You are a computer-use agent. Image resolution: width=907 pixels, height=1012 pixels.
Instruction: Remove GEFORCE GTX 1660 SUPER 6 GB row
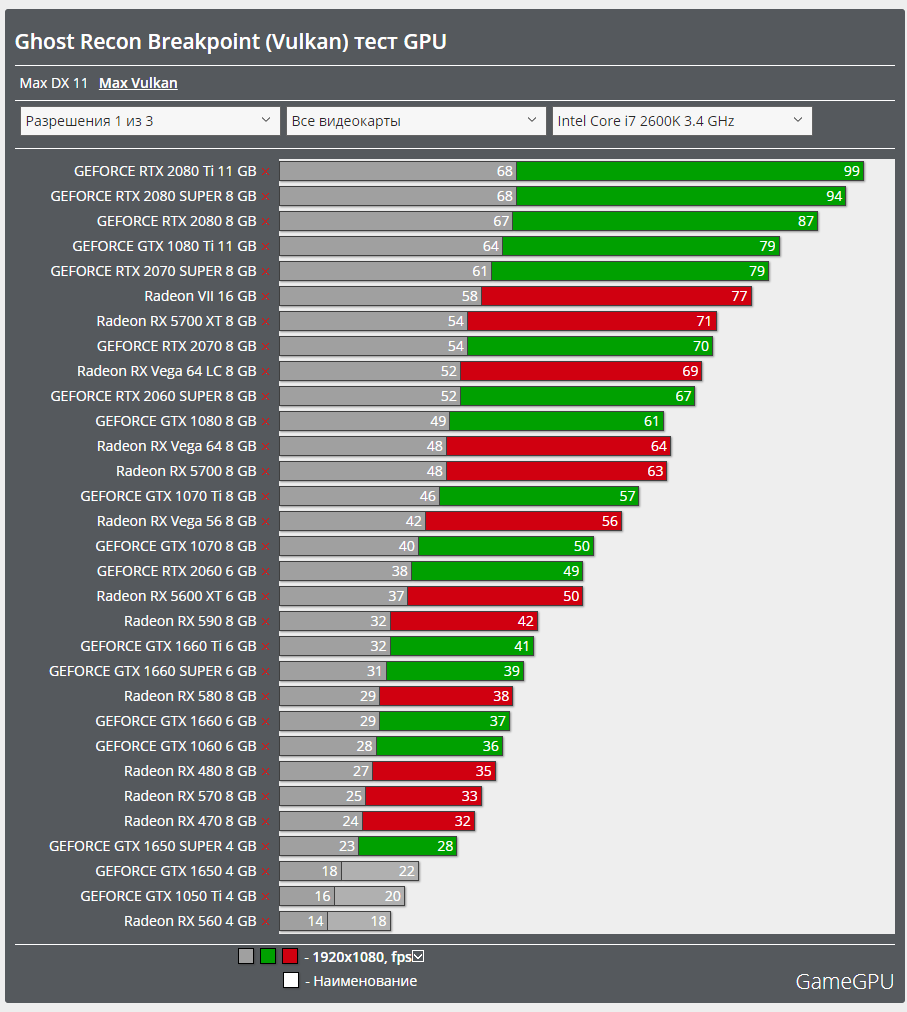click(x=265, y=672)
